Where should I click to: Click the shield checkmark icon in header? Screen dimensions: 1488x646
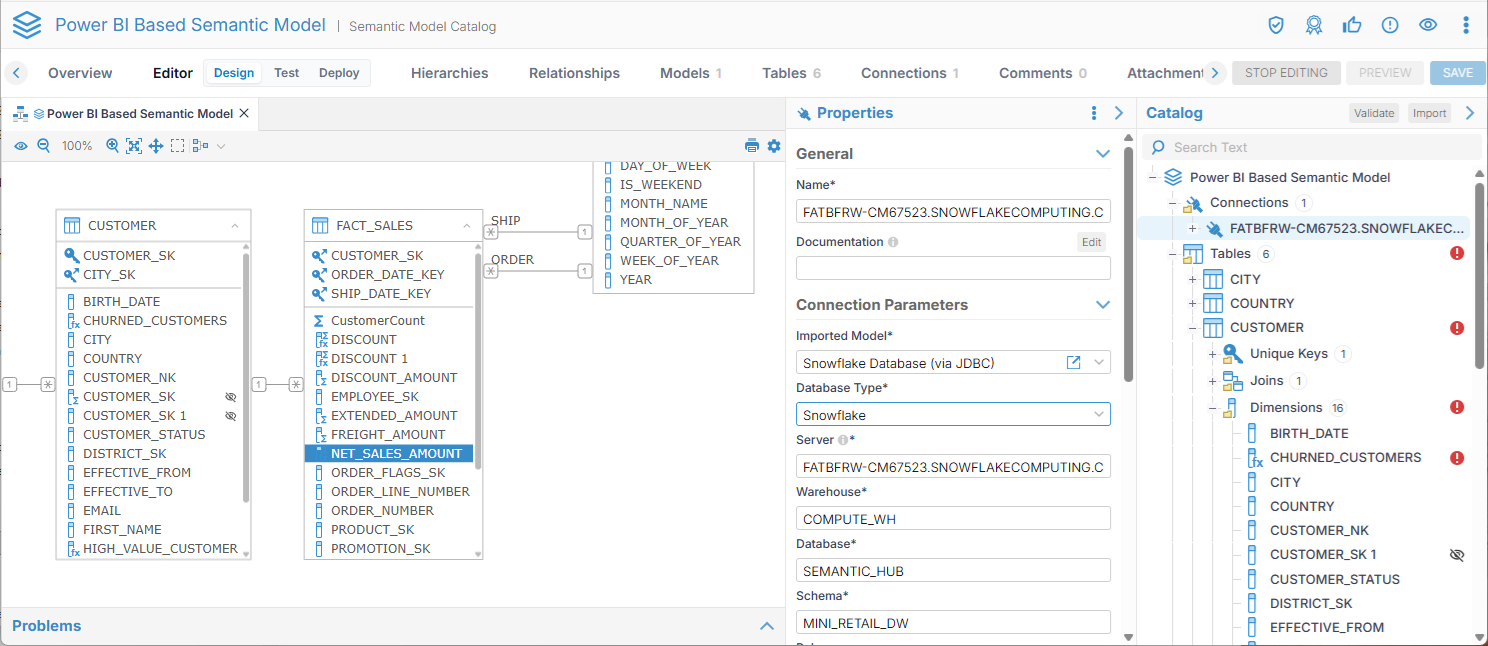[1276, 25]
